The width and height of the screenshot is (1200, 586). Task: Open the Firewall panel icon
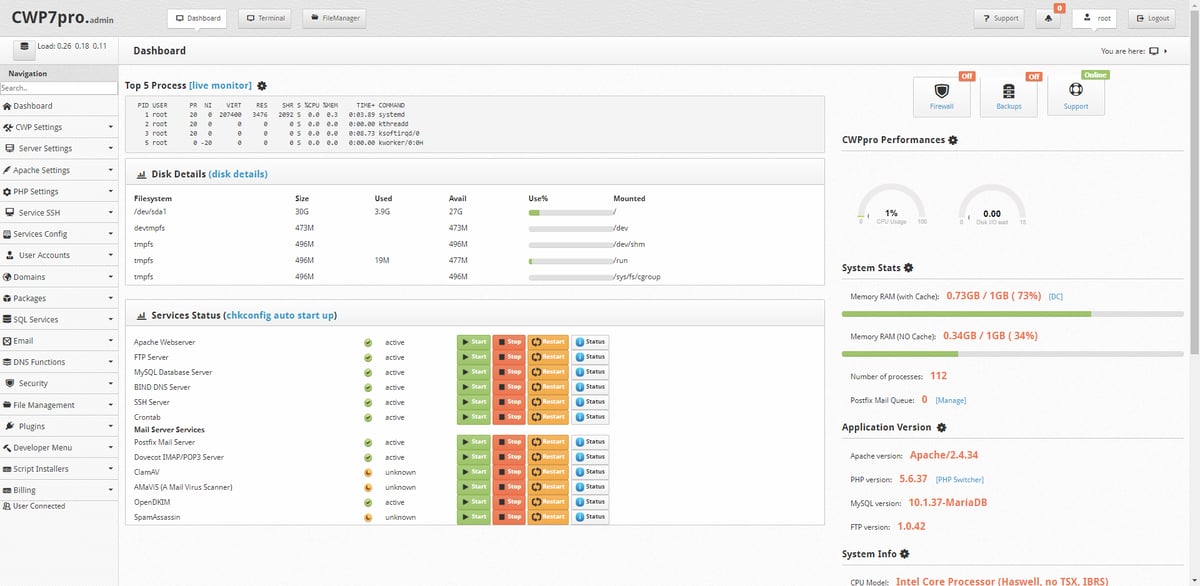941,92
